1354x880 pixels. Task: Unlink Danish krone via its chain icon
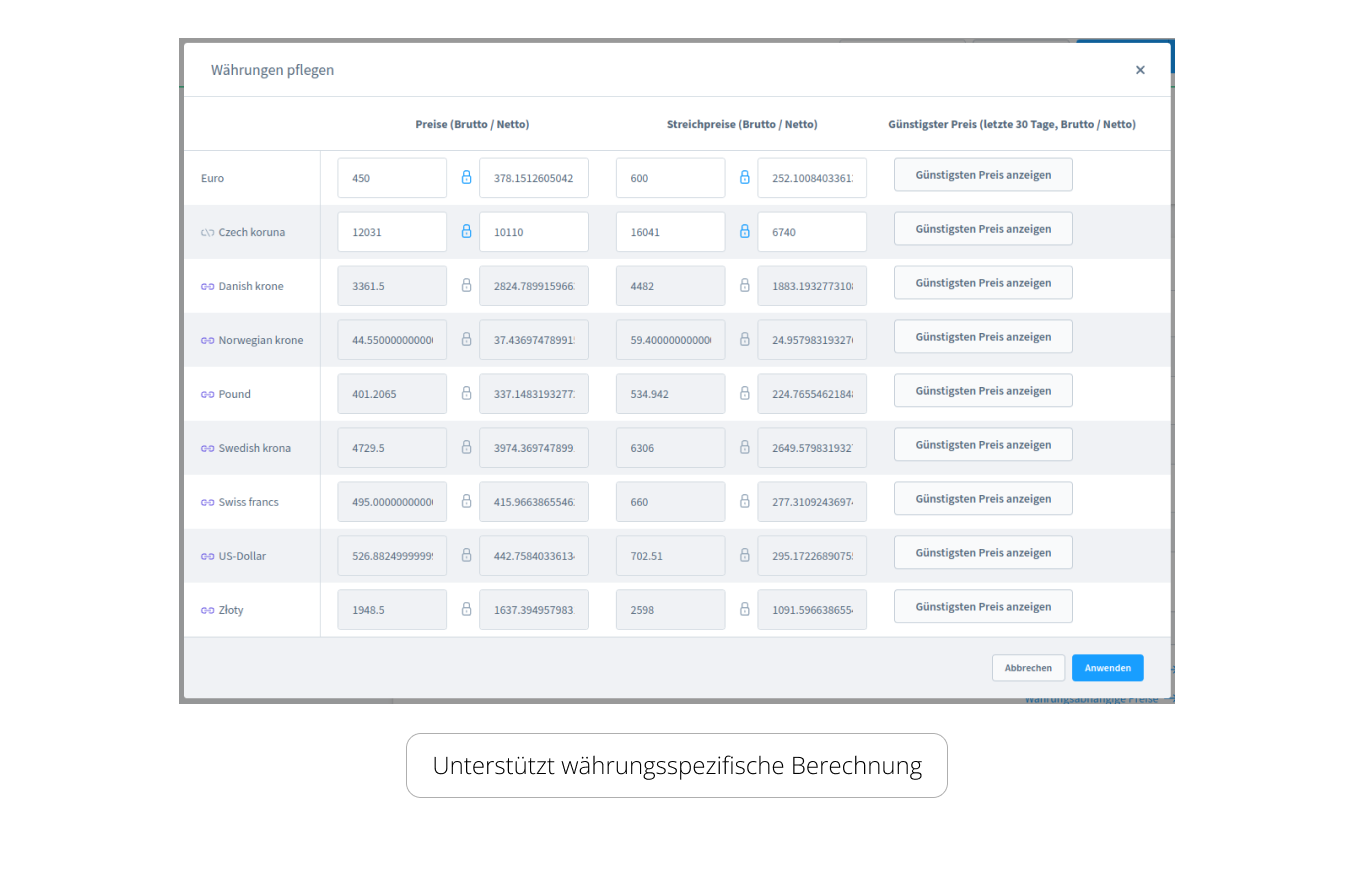(207, 287)
